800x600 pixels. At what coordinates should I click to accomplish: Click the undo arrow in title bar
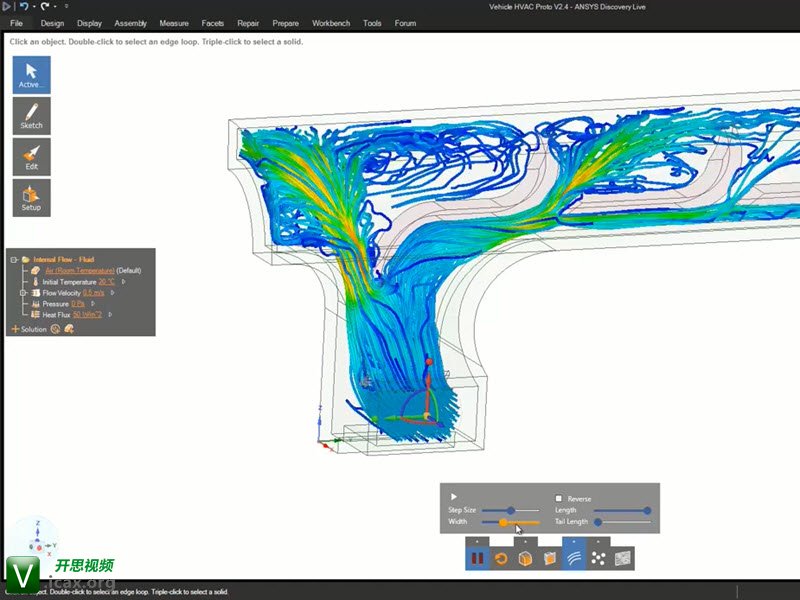(25, 6)
